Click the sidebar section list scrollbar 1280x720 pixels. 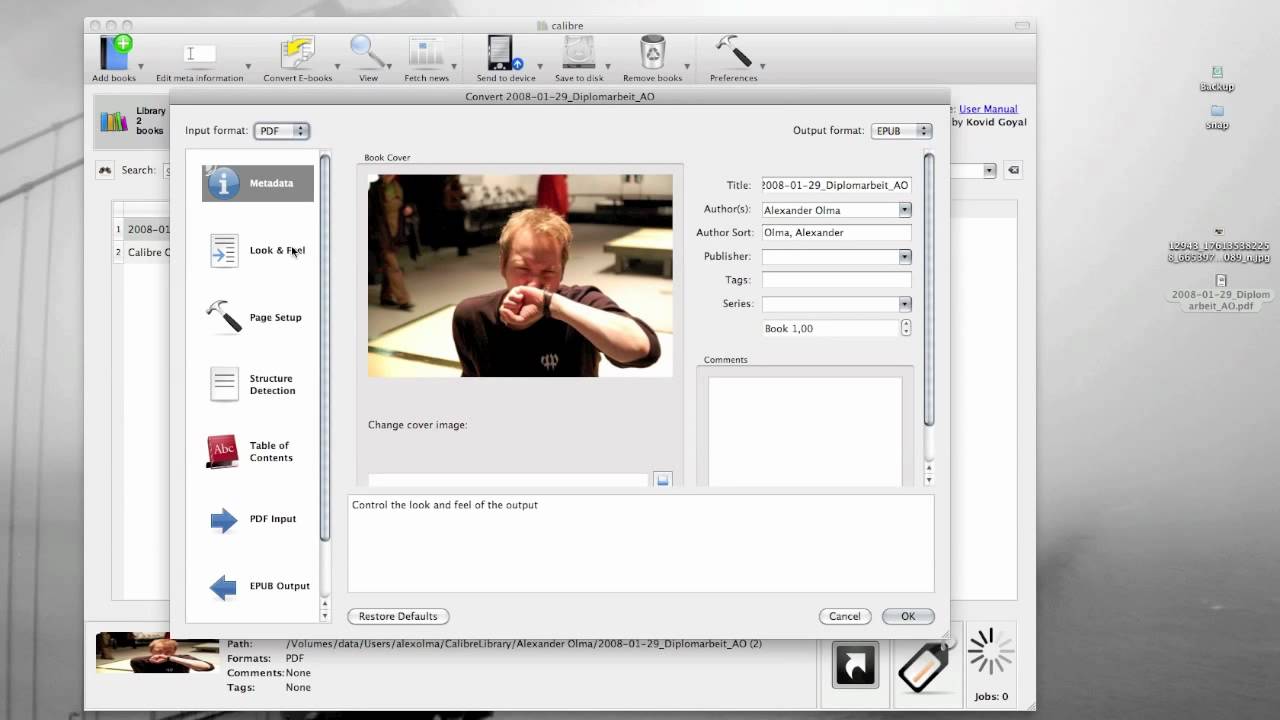pyautogui.click(x=324, y=348)
